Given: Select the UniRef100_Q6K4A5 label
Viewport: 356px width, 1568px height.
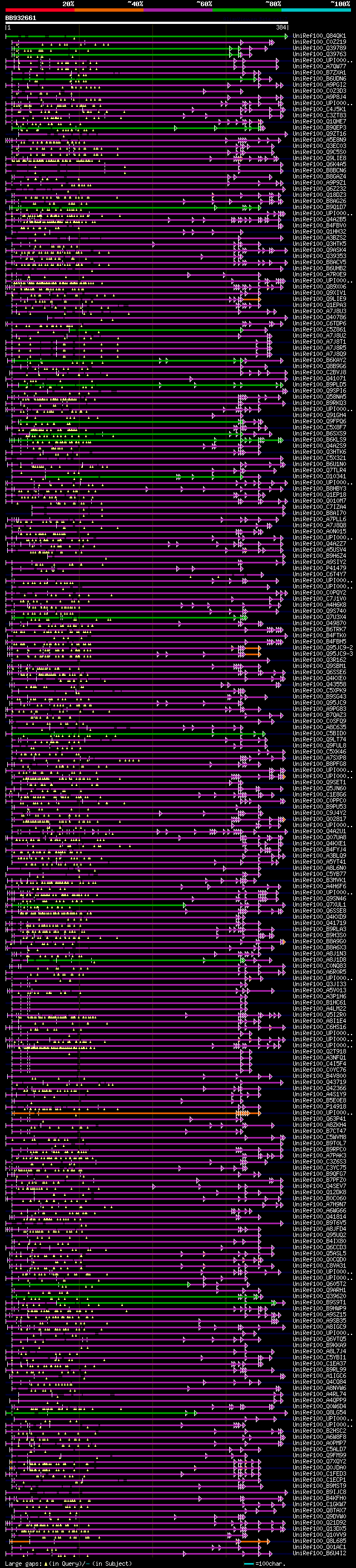Looking at the screenshot, I should coord(319,164).
